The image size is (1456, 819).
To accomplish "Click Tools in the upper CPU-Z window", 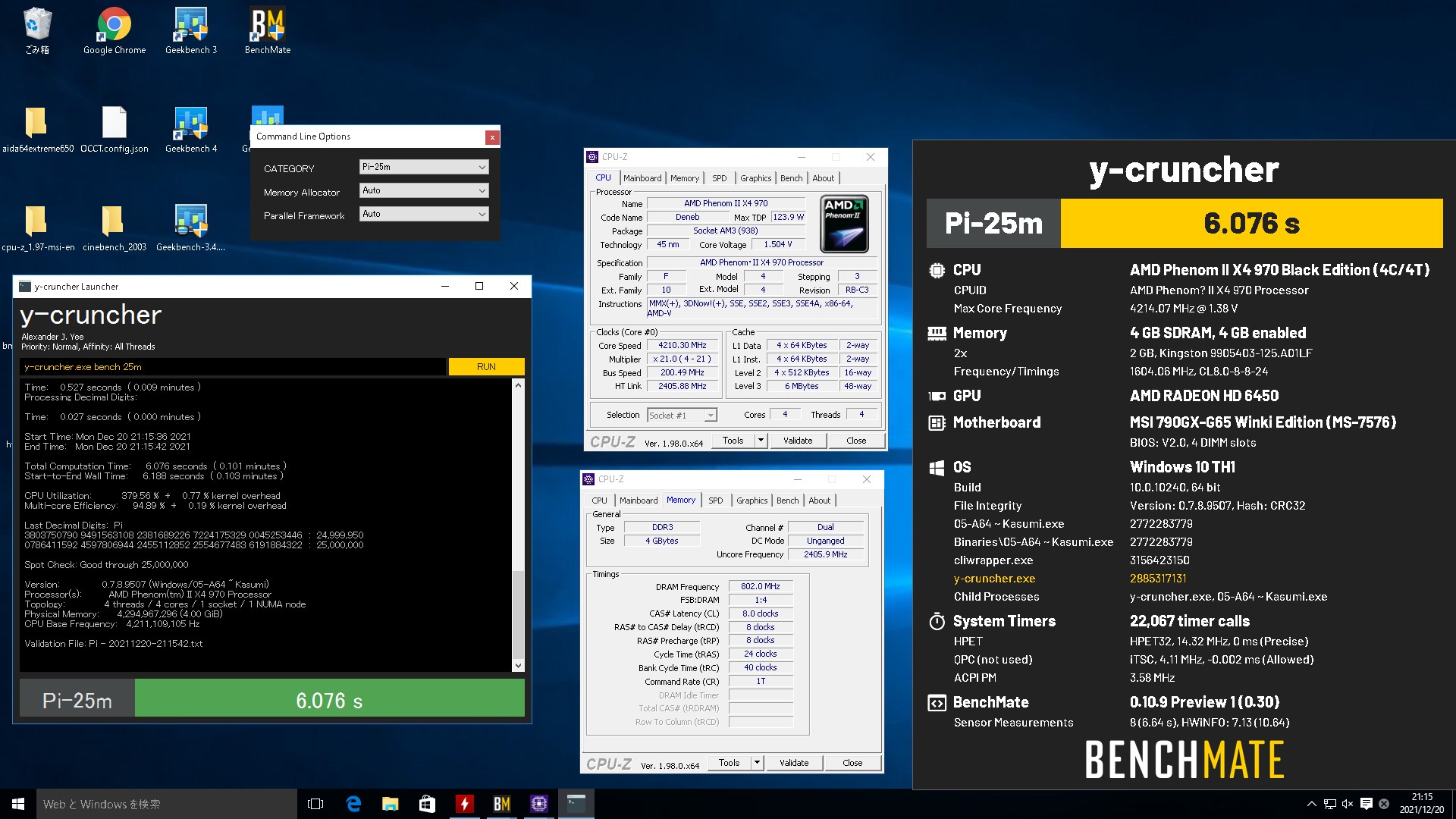I will point(733,441).
